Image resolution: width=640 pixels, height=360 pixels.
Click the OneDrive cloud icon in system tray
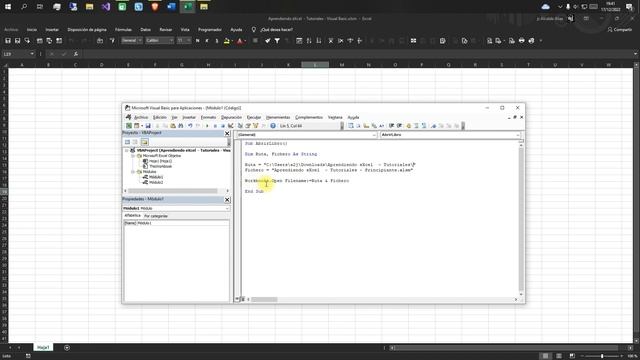point(545,7)
